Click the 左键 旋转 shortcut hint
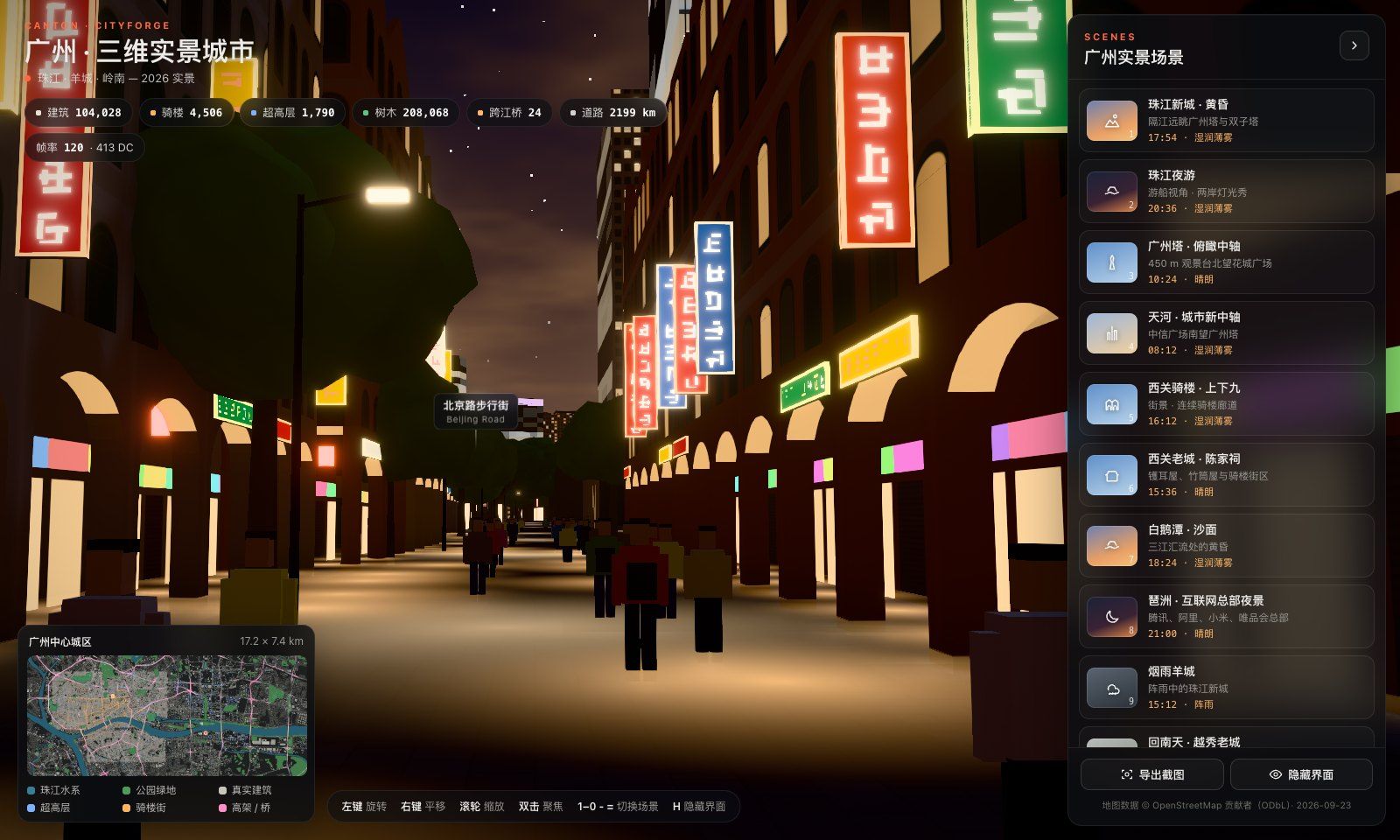This screenshot has height=840, width=1400. (x=364, y=807)
